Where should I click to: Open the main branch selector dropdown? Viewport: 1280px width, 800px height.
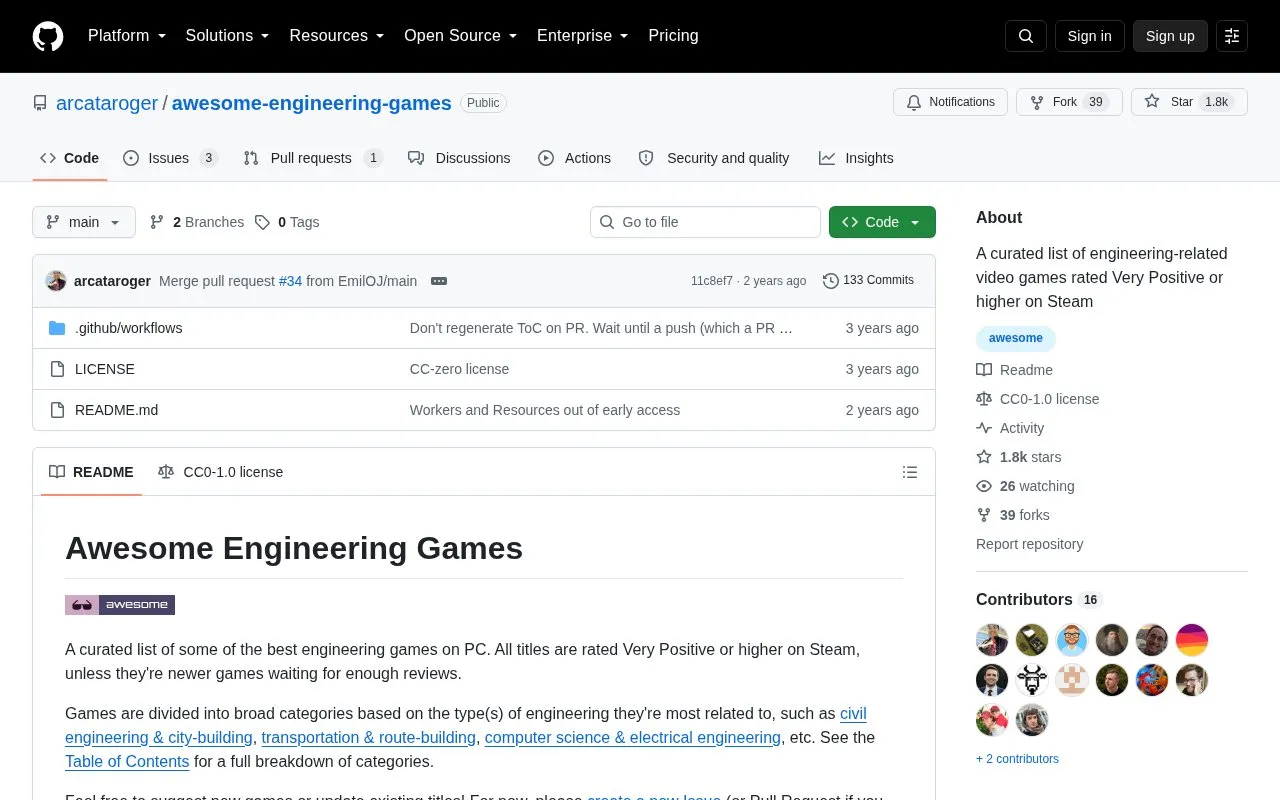84,222
